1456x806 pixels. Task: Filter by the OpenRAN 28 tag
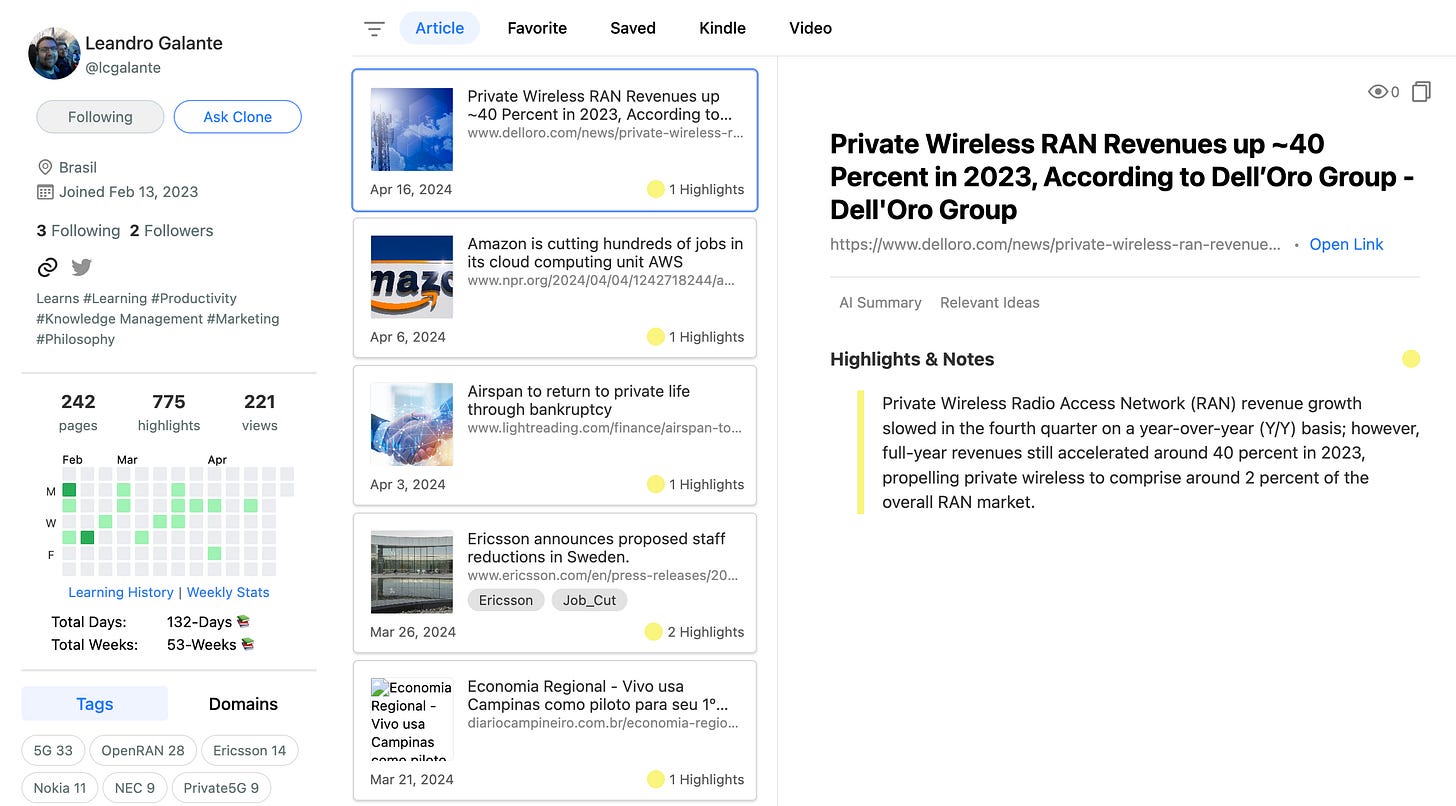click(x=143, y=750)
